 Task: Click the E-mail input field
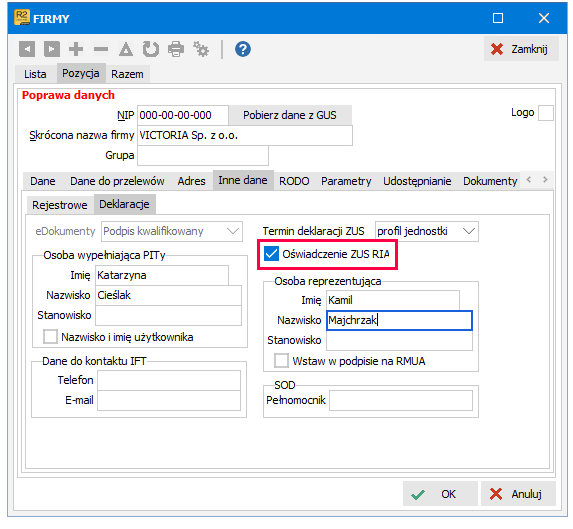pyautogui.click(x=169, y=400)
